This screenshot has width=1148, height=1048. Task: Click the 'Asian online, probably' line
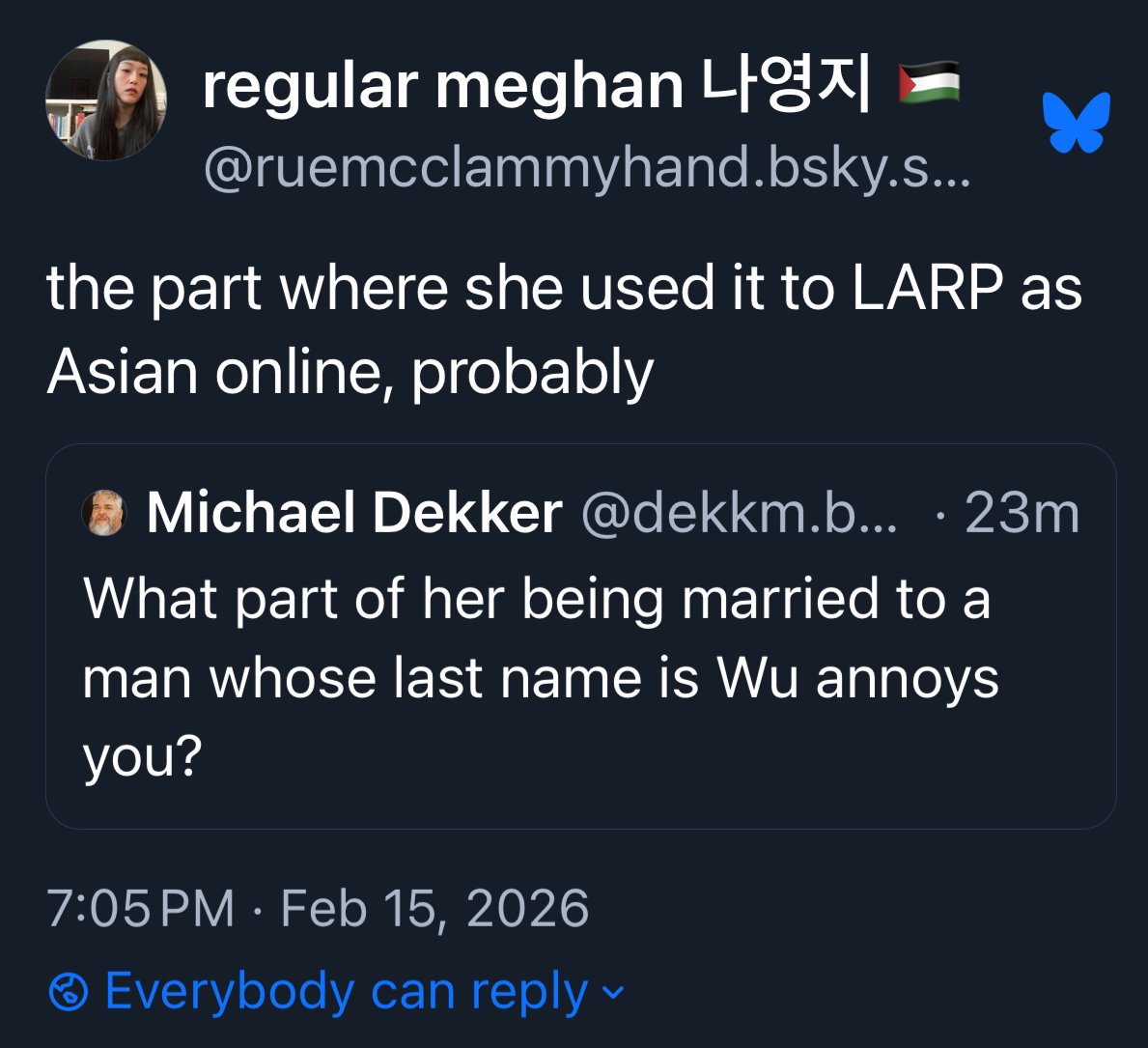coord(350,372)
